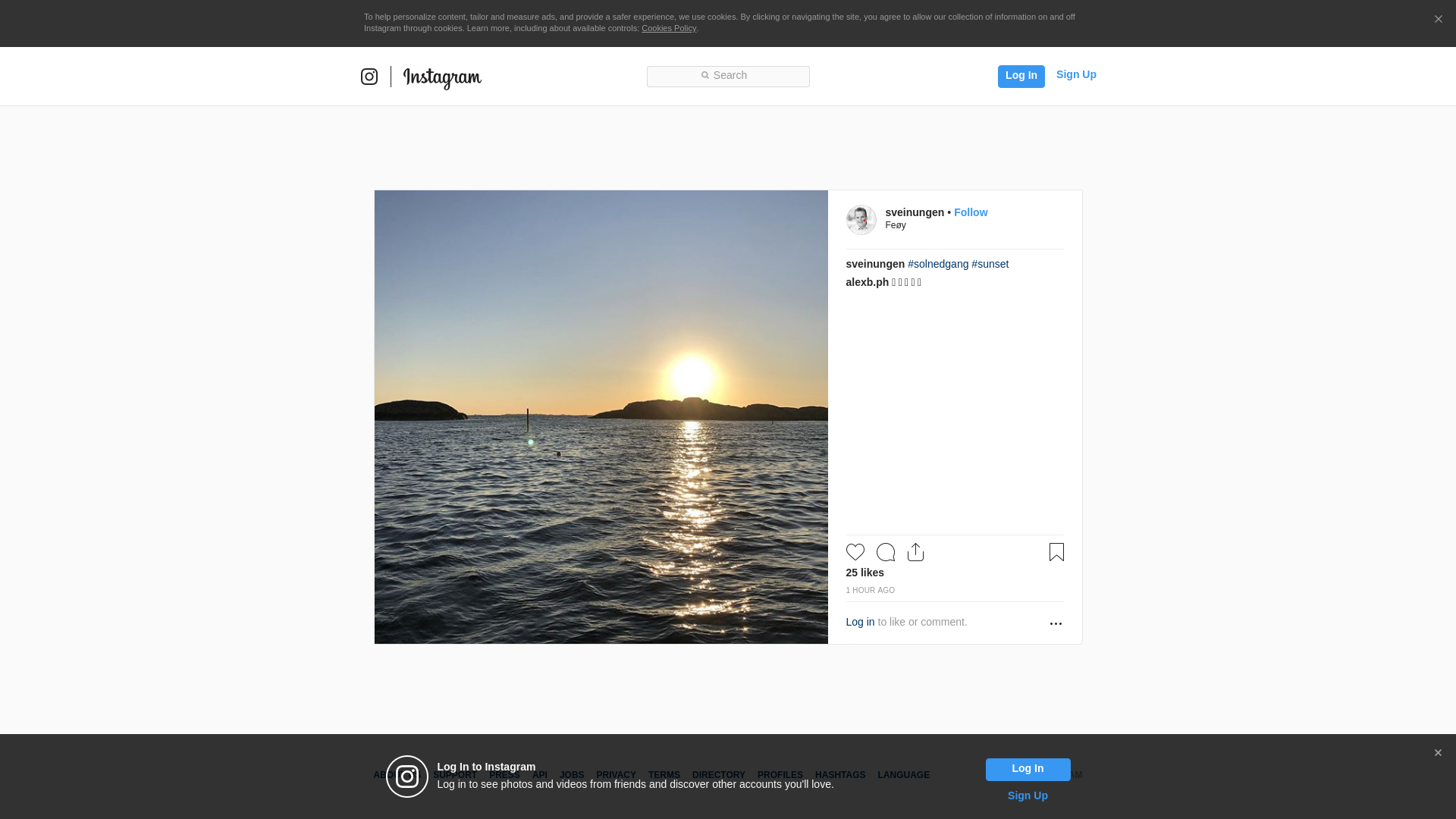Dismiss the cookie notice banner

click(x=1438, y=20)
